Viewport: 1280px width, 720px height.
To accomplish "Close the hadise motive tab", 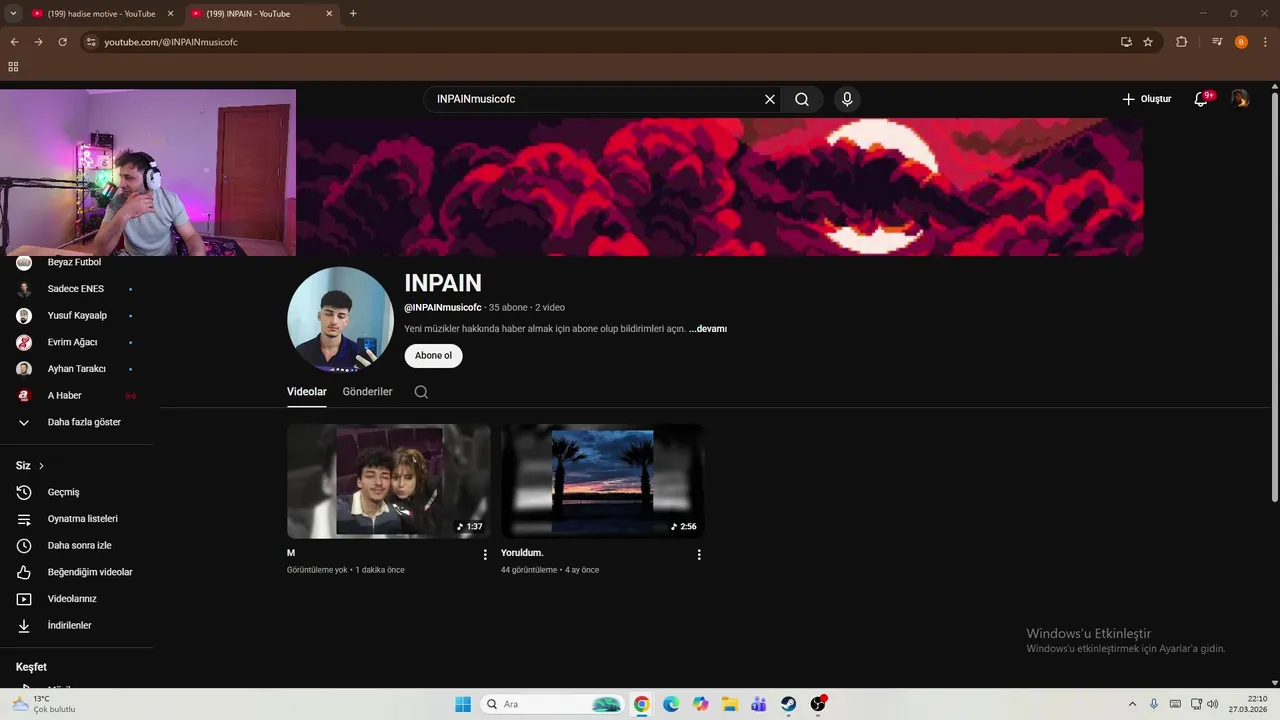I will click(x=171, y=14).
